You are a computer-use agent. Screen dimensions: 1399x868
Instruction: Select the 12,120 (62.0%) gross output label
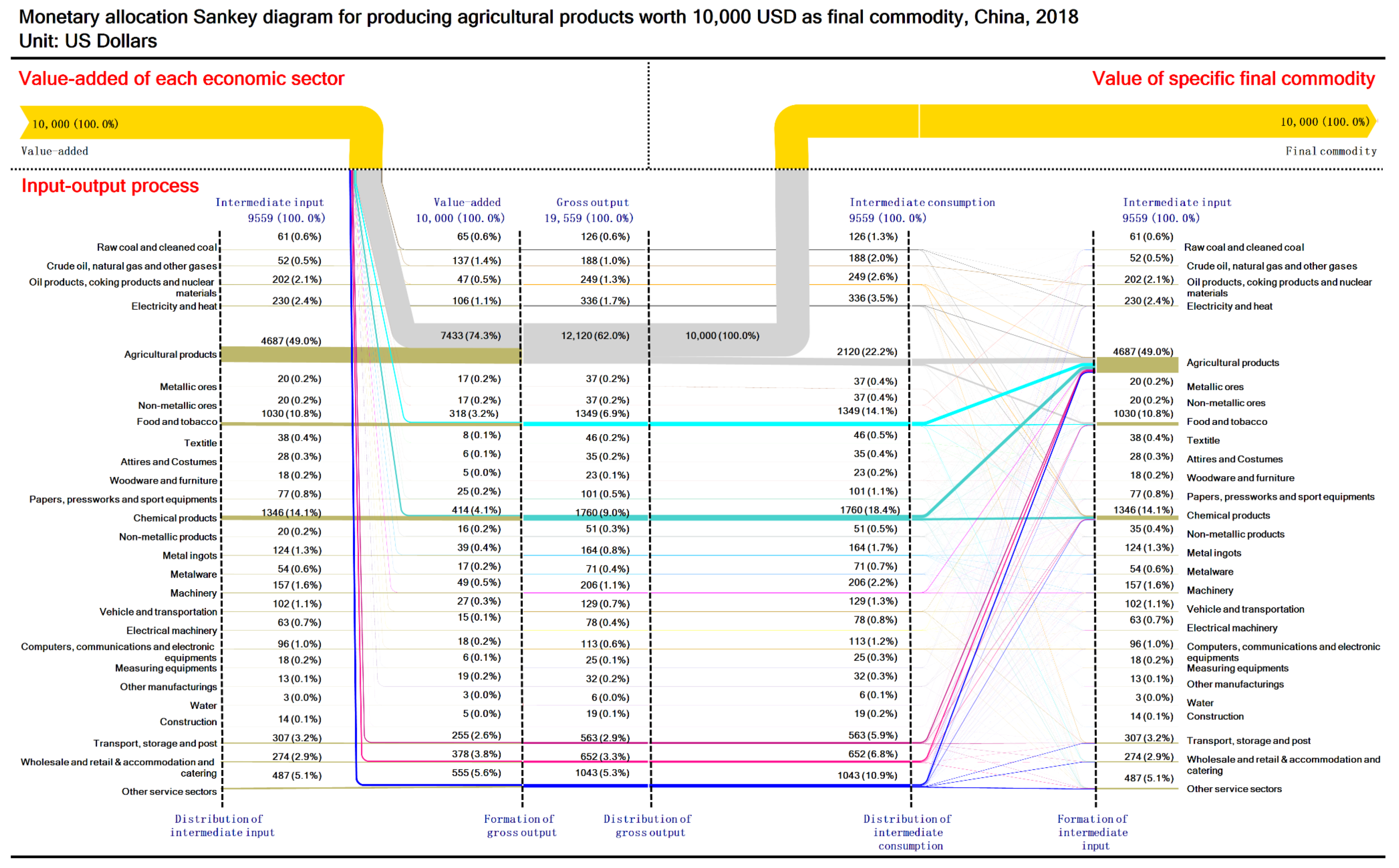click(x=595, y=336)
